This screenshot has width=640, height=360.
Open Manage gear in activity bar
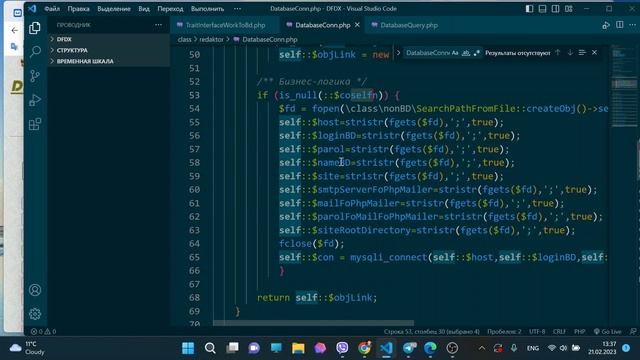[35, 314]
